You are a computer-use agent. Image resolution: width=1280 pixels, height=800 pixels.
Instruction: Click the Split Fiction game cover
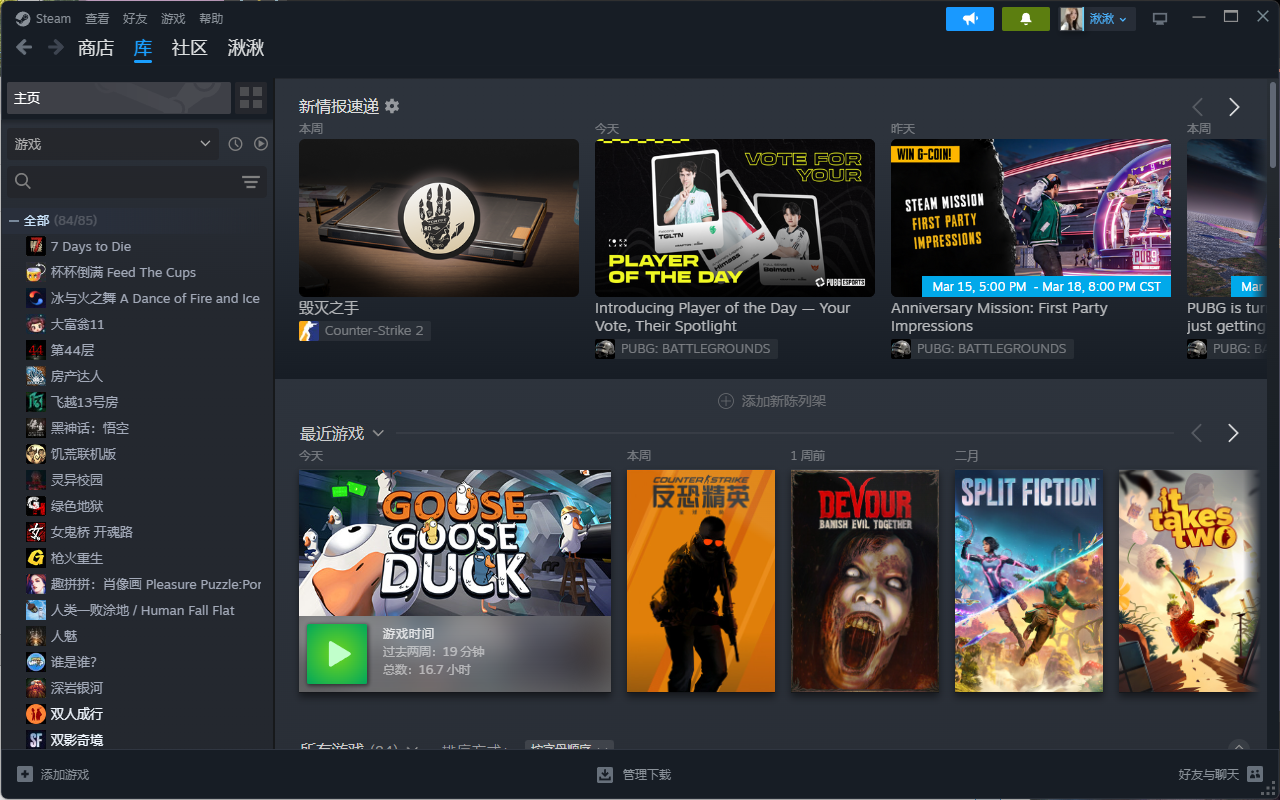pyautogui.click(x=1028, y=581)
